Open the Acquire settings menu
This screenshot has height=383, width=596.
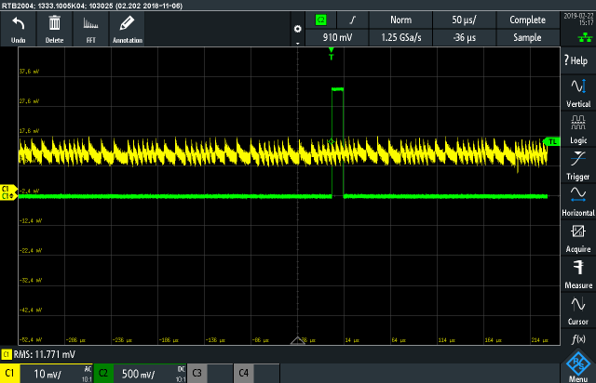(578, 238)
